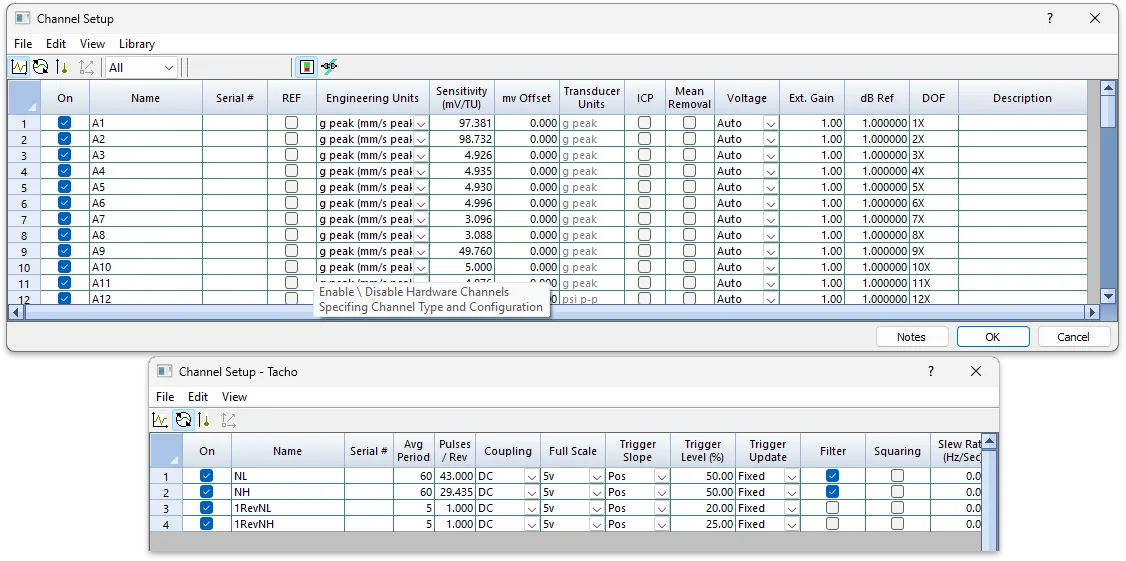
Task: Click Channel Setup - Tacho window title icon
Action: point(165,371)
